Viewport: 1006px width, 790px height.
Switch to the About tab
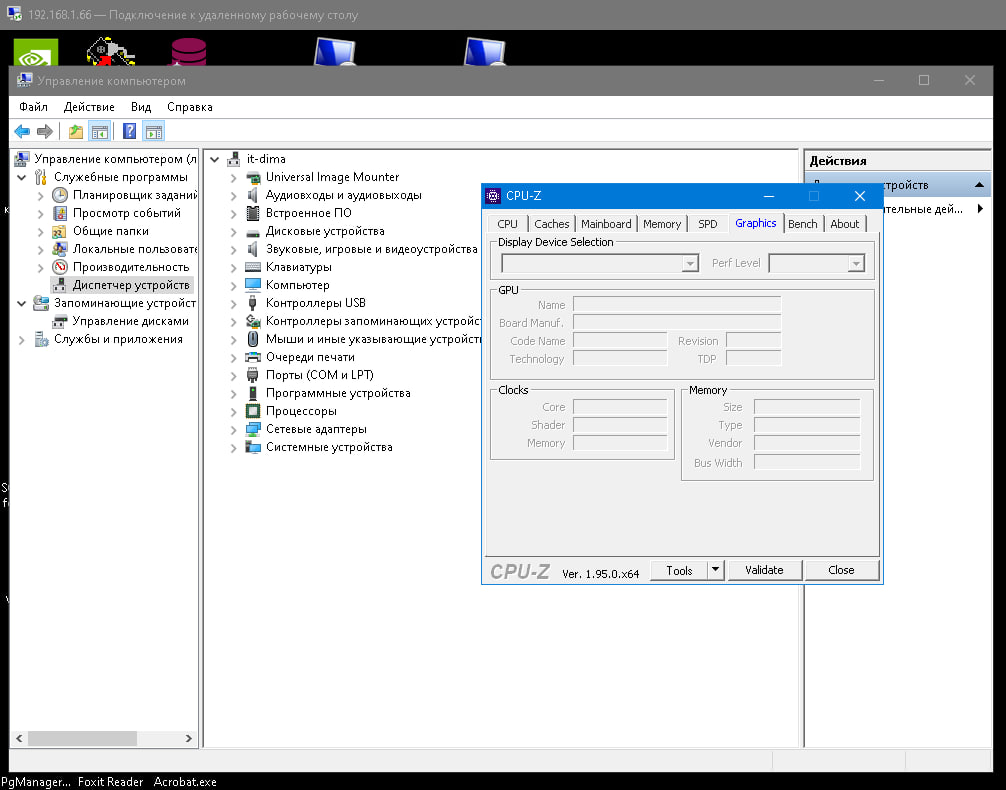845,224
